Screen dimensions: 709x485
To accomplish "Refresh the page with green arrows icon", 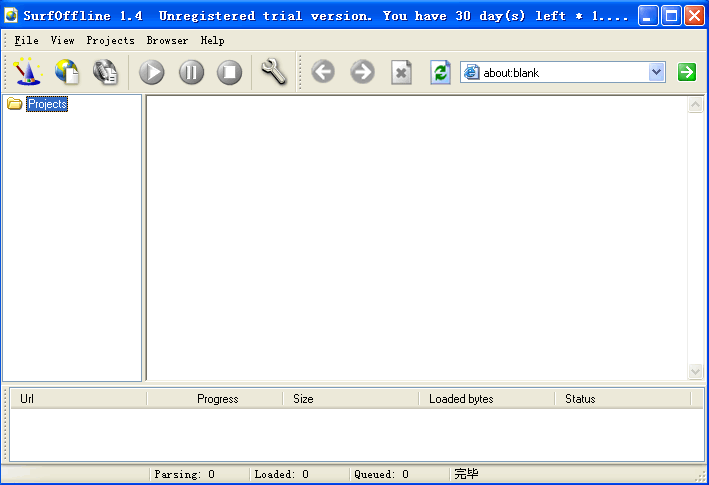I will click(x=440, y=72).
